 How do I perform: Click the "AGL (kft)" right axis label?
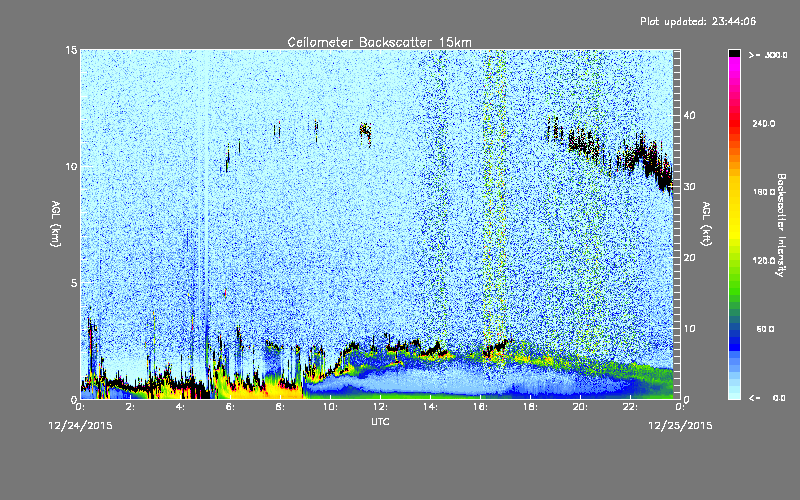click(707, 224)
